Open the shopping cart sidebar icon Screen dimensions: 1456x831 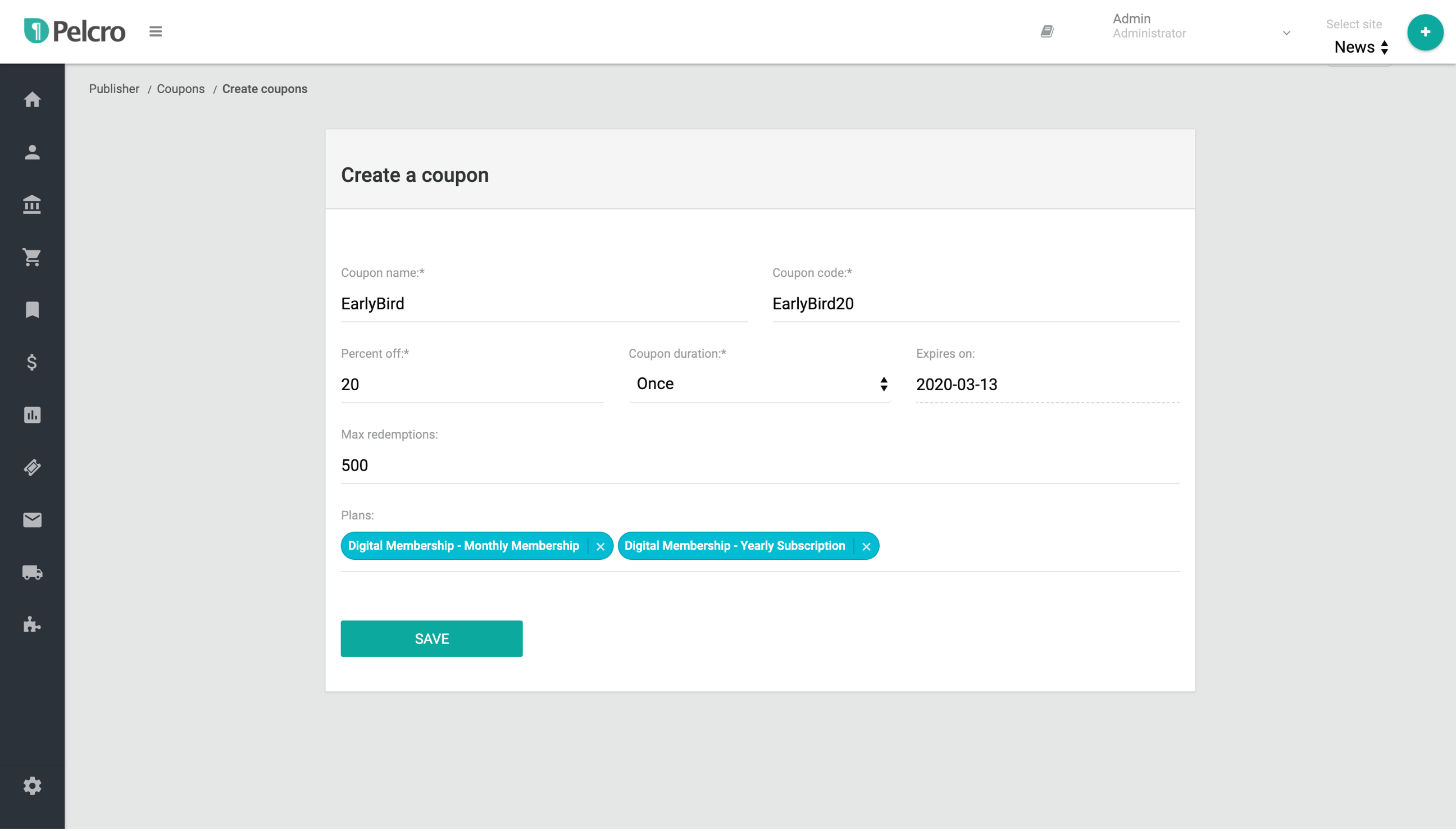point(32,257)
